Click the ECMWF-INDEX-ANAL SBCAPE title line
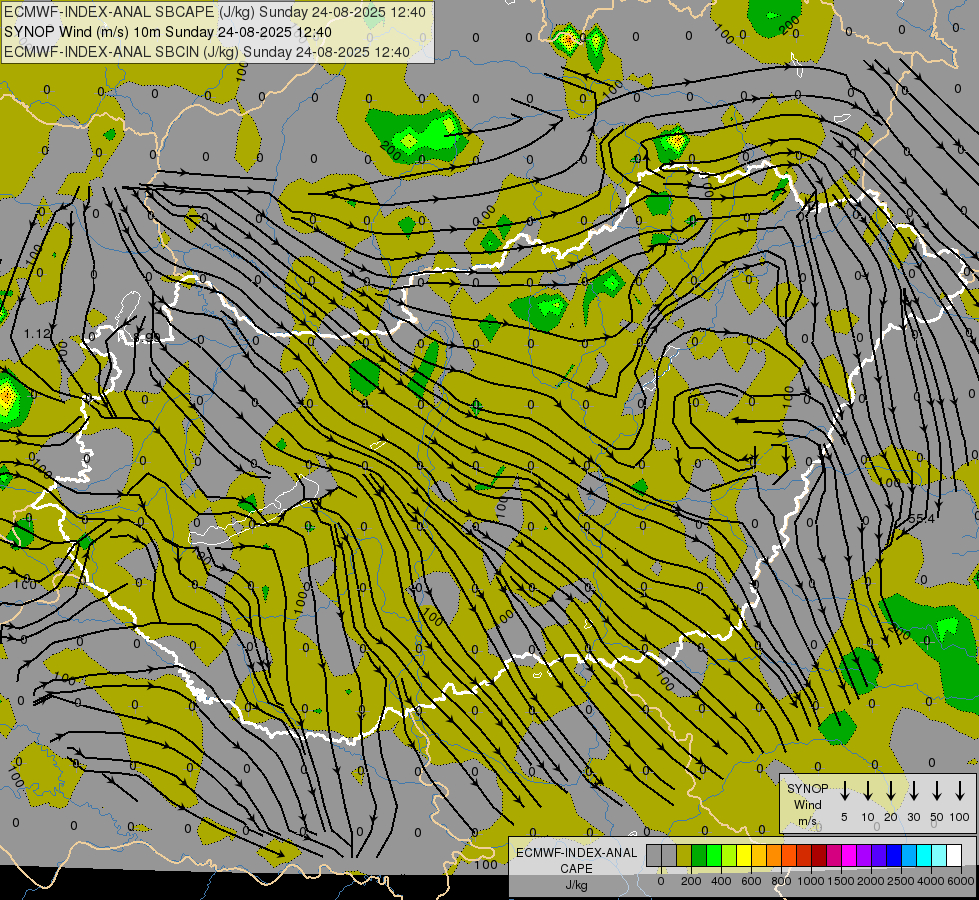This screenshot has height=900, width=979. click(215, 12)
